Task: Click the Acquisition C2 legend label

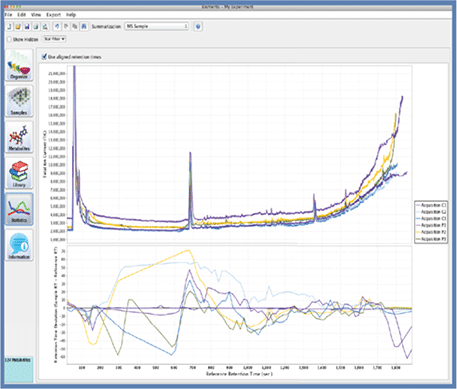Action: pos(434,212)
